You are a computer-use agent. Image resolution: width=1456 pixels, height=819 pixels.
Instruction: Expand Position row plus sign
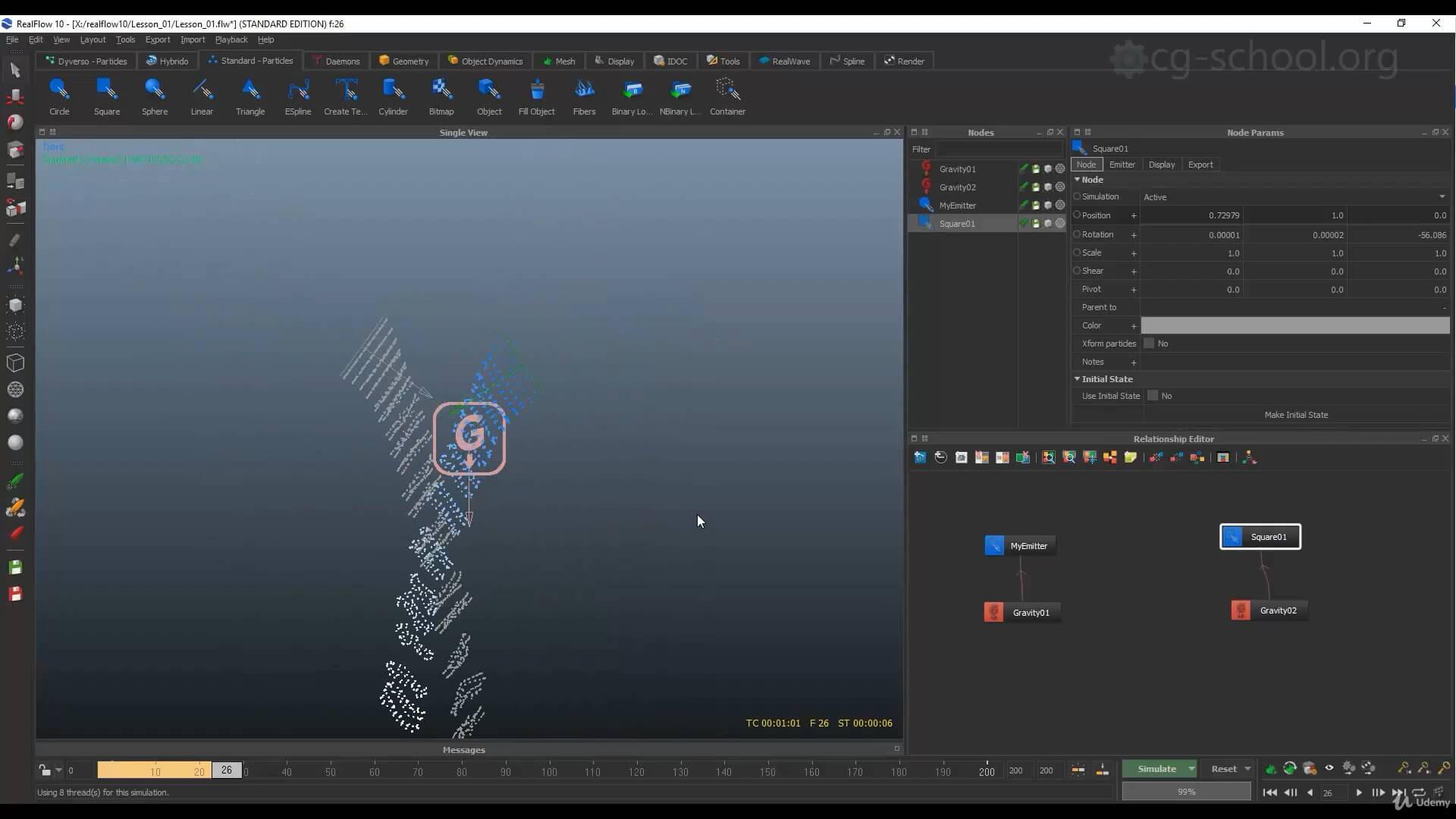[x=1134, y=216]
